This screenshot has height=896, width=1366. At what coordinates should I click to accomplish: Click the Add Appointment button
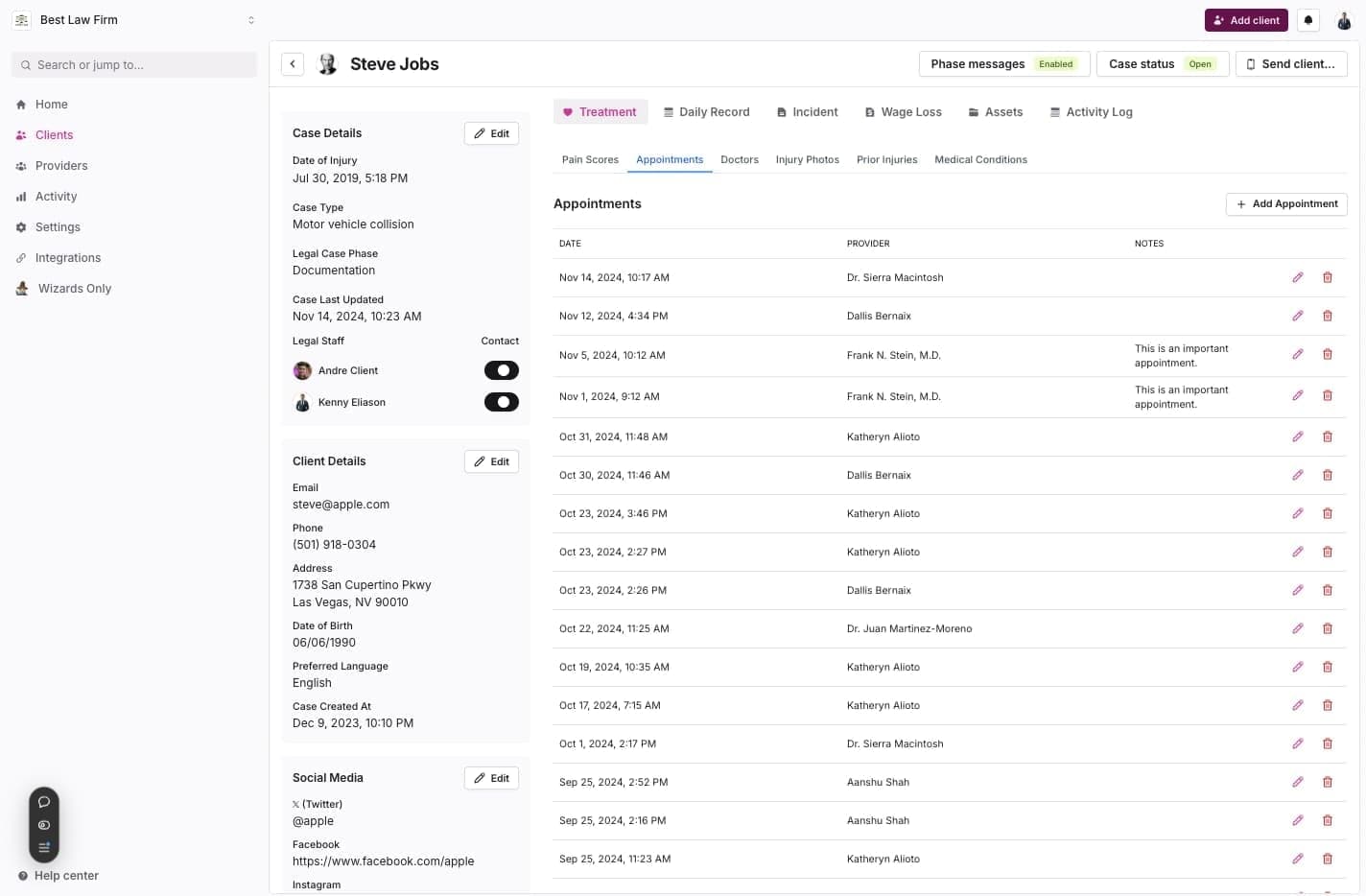tap(1286, 203)
